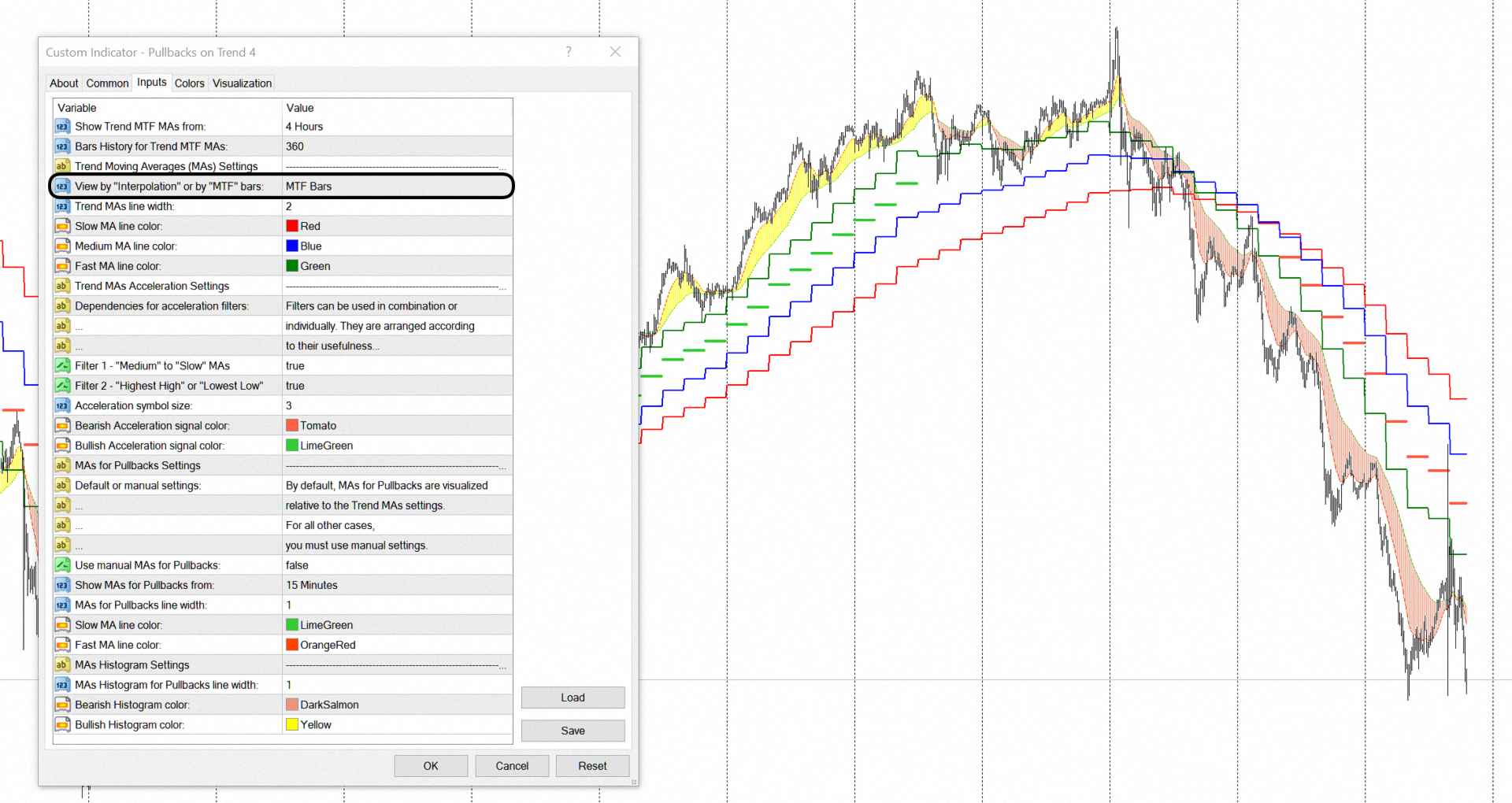Click the color icon beside Fast MA line color under Trend settings
This screenshot has width=1512, height=803.
point(62,266)
